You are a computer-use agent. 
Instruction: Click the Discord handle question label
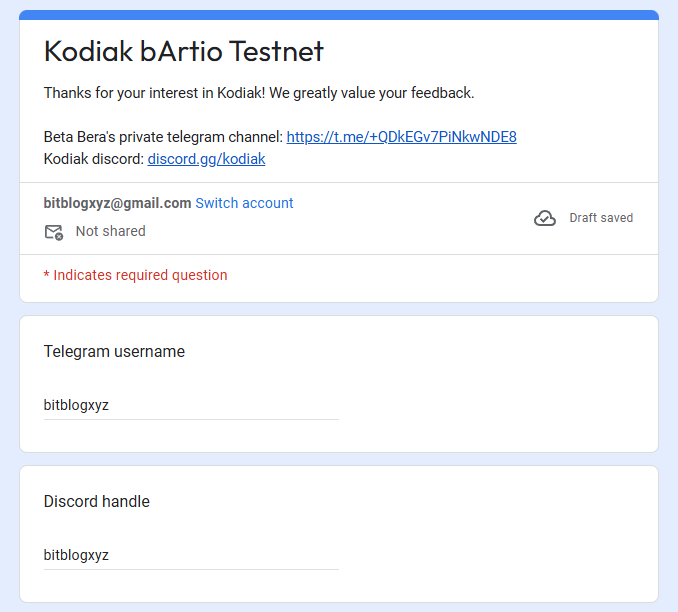97,501
